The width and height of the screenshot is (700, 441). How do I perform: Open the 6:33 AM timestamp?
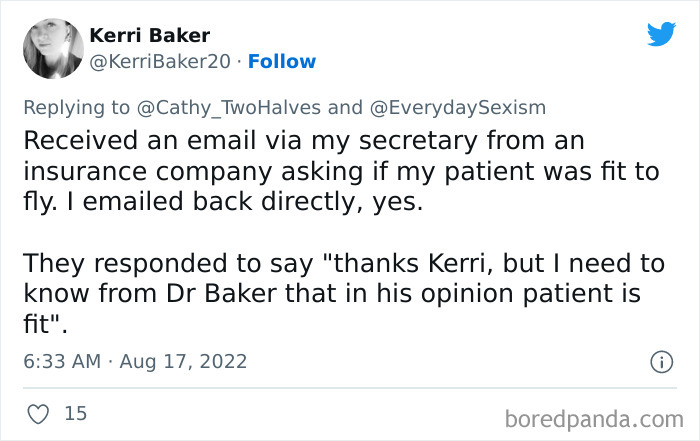pyautogui.click(x=61, y=361)
